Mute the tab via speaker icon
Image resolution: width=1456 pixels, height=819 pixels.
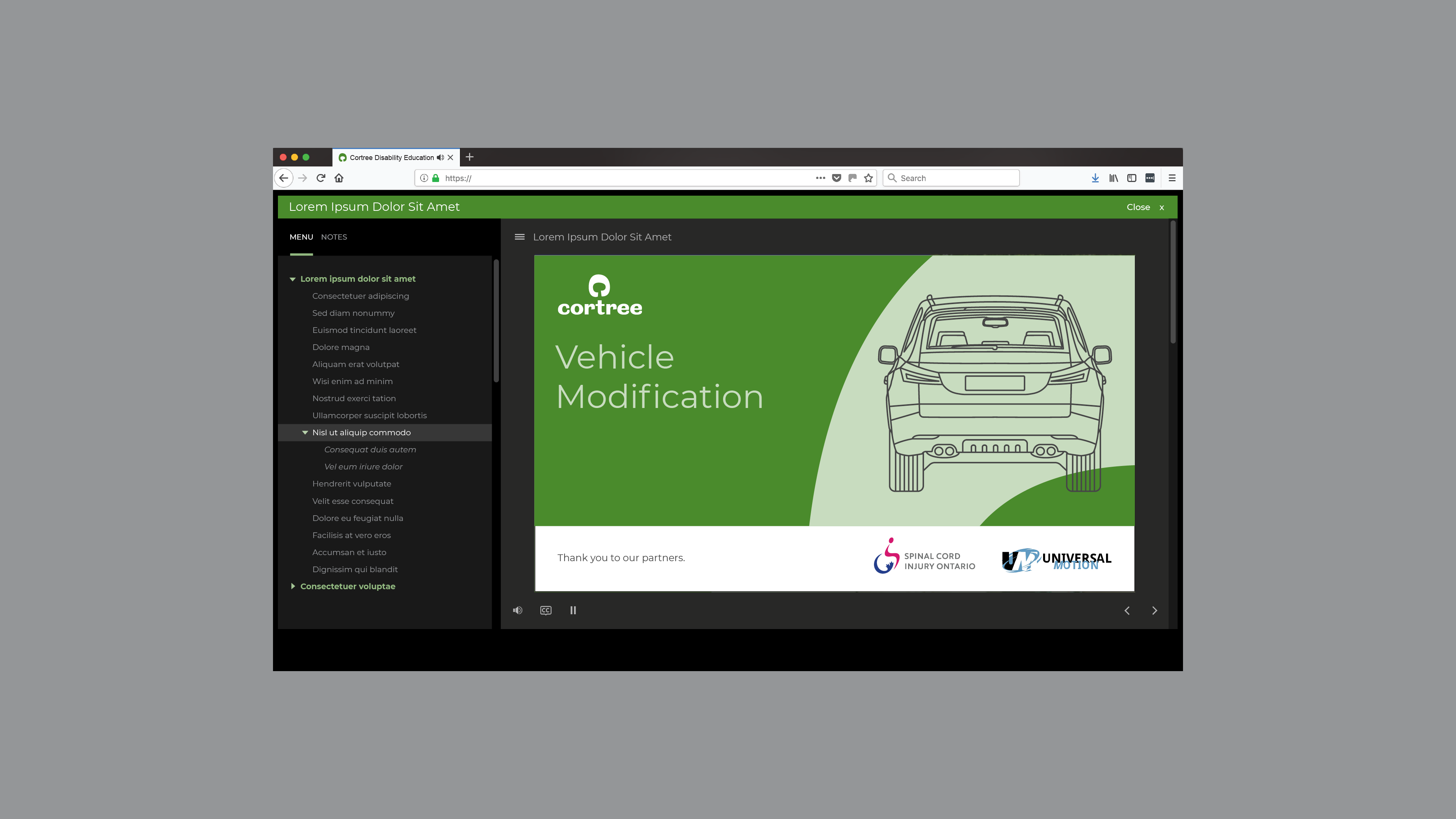(x=440, y=158)
